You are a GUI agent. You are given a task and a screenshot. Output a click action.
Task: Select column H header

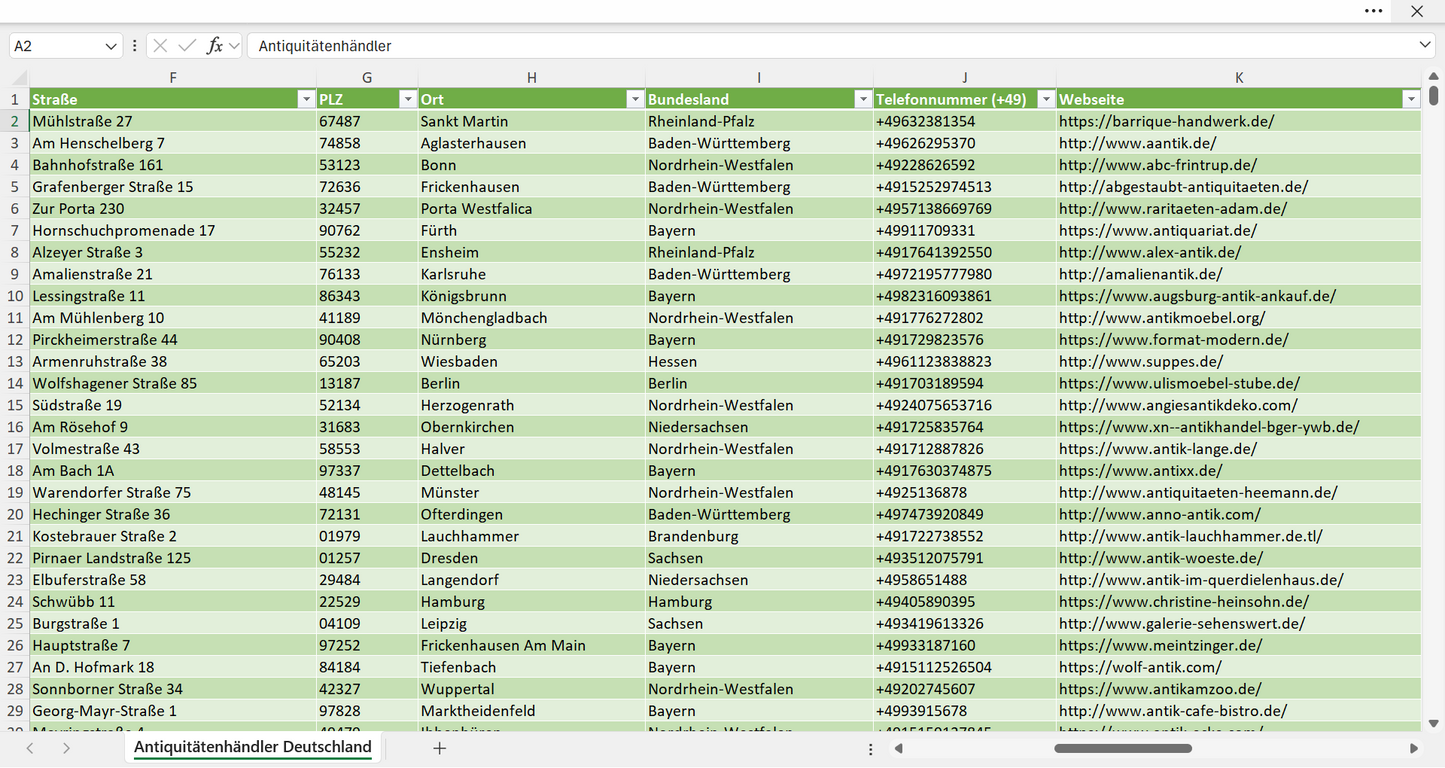pos(531,78)
